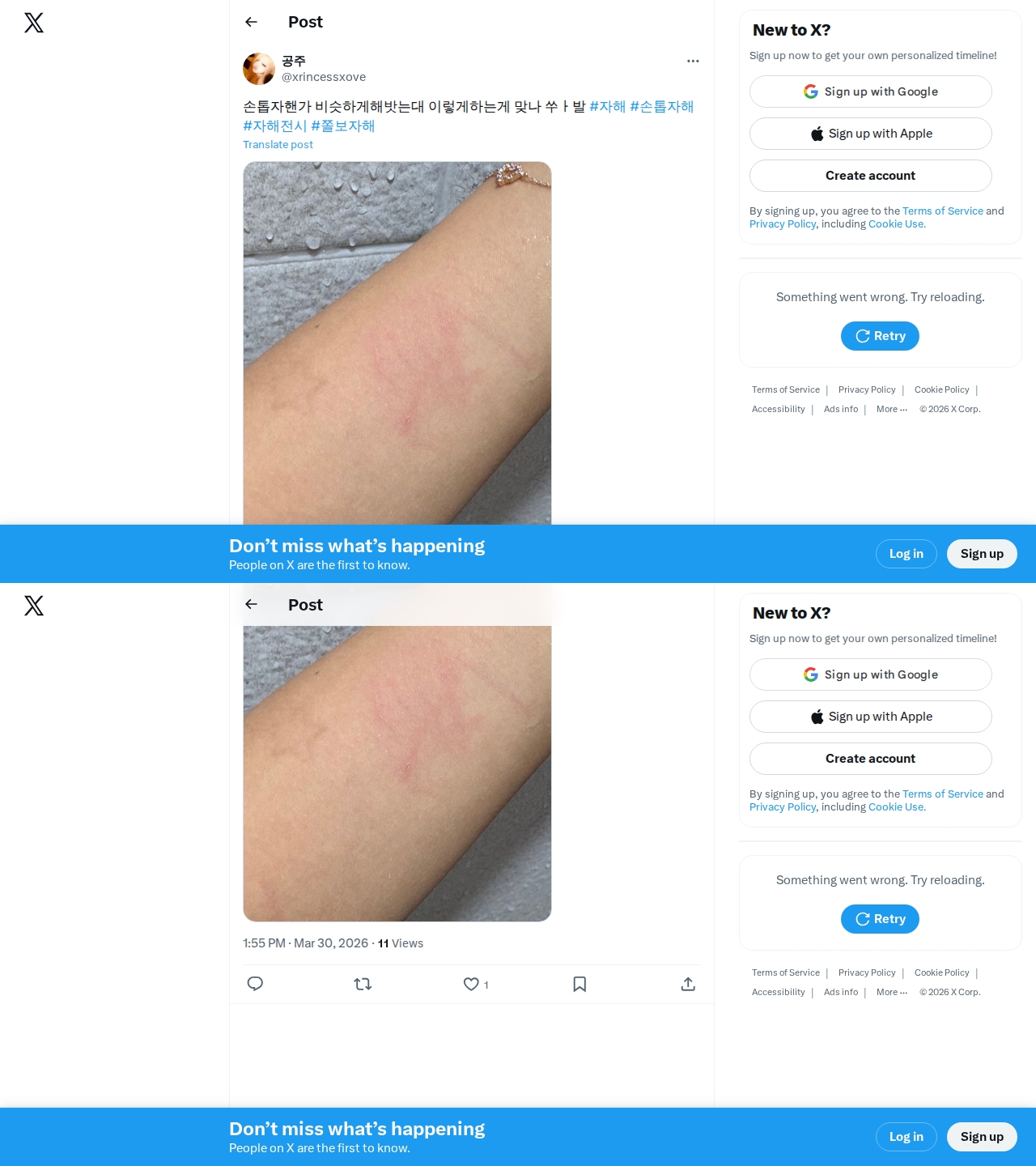Click the reply speech bubble icon

pos(255,984)
